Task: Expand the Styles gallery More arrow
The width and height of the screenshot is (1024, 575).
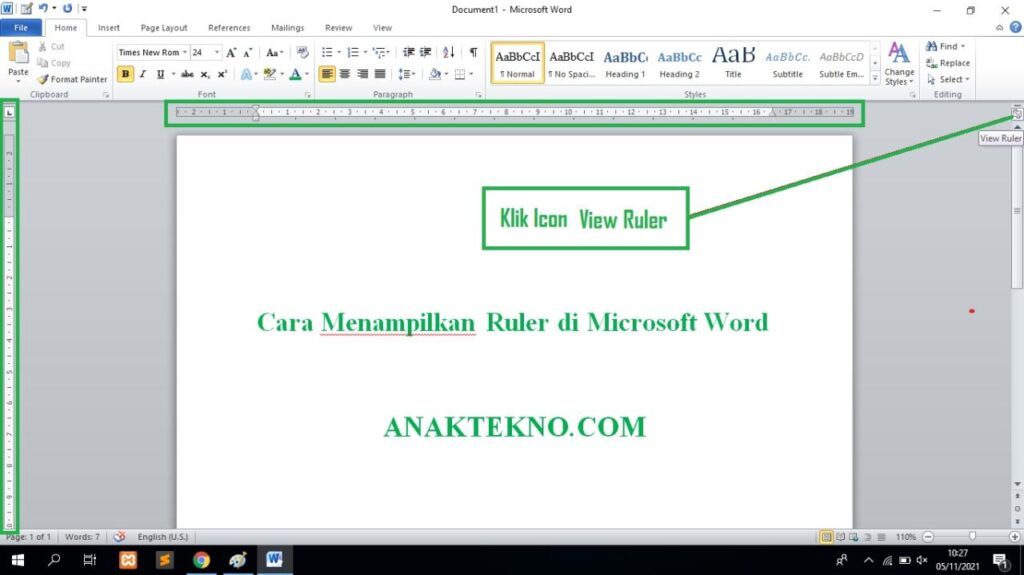Action: point(875,78)
